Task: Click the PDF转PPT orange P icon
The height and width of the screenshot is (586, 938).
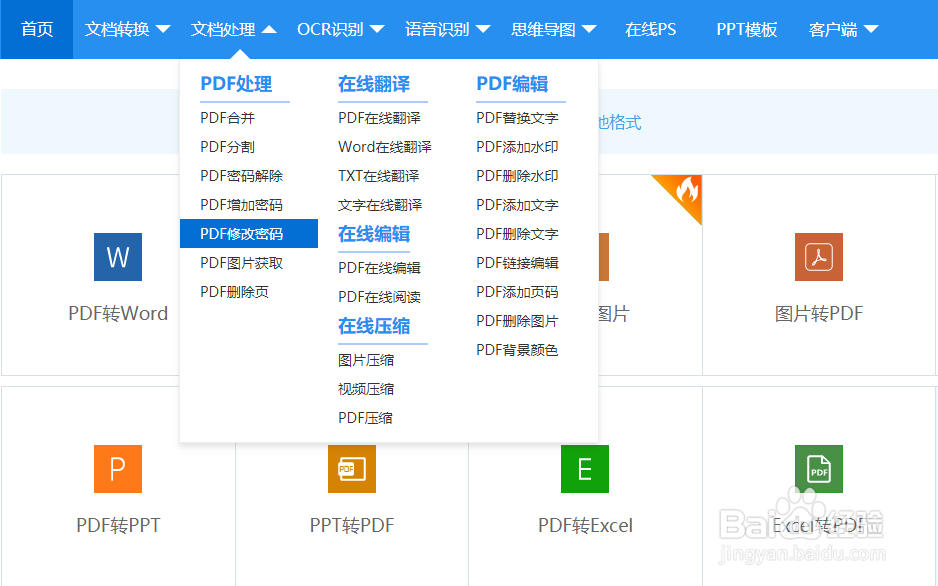Action: tap(118, 469)
